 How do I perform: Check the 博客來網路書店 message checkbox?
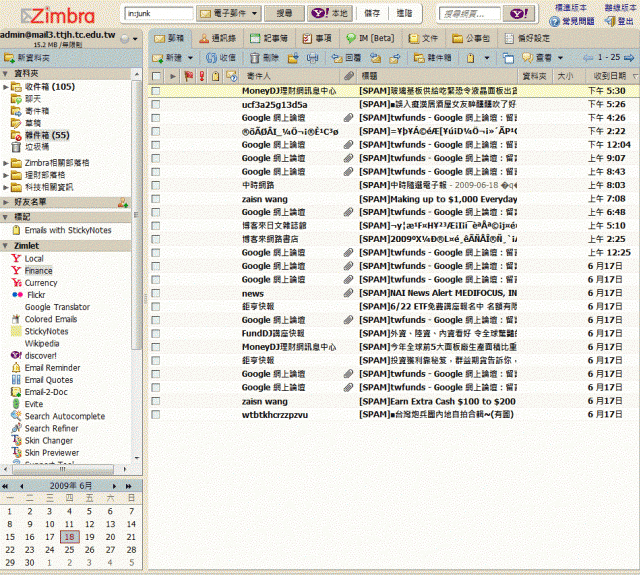[x=156, y=239]
